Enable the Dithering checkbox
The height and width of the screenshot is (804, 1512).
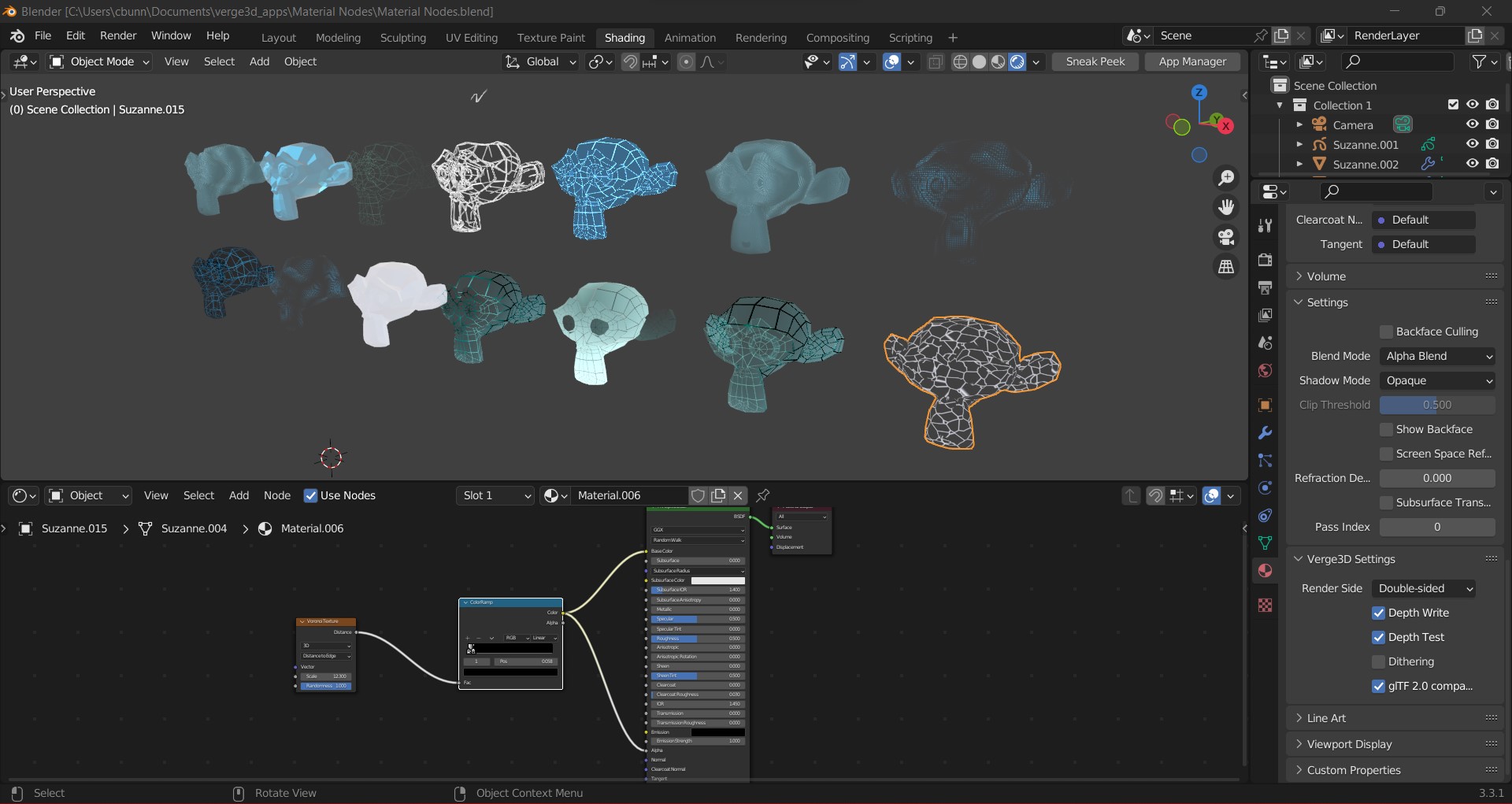pos(1379,661)
